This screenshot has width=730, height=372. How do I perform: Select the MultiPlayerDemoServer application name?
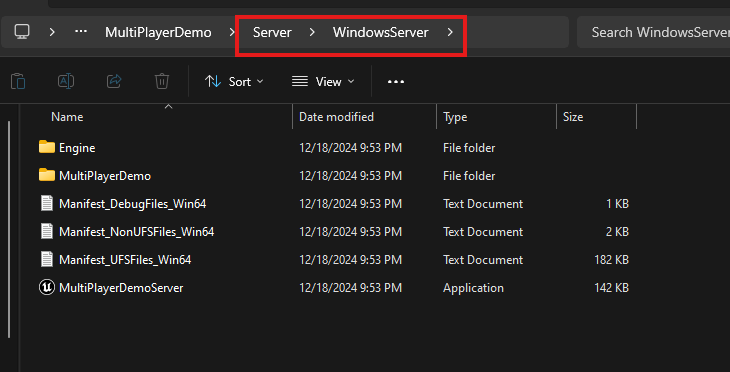[121, 288]
